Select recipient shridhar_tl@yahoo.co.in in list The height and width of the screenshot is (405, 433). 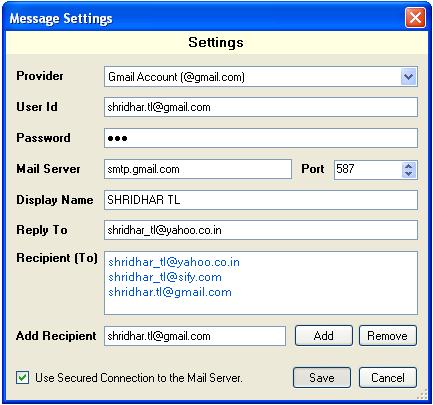click(174, 262)
